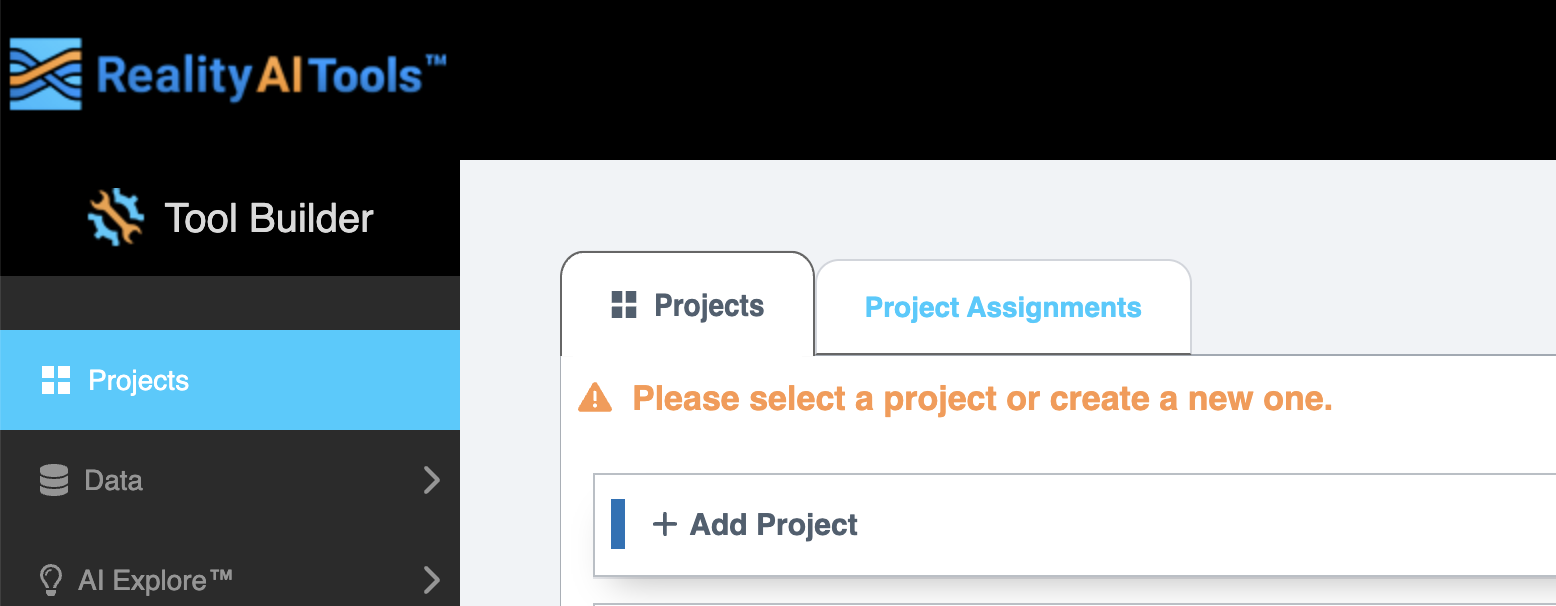Switch to the Project Assignments tab
Viewport: 1556px width, 606px height.
(x=1002, y=307)
